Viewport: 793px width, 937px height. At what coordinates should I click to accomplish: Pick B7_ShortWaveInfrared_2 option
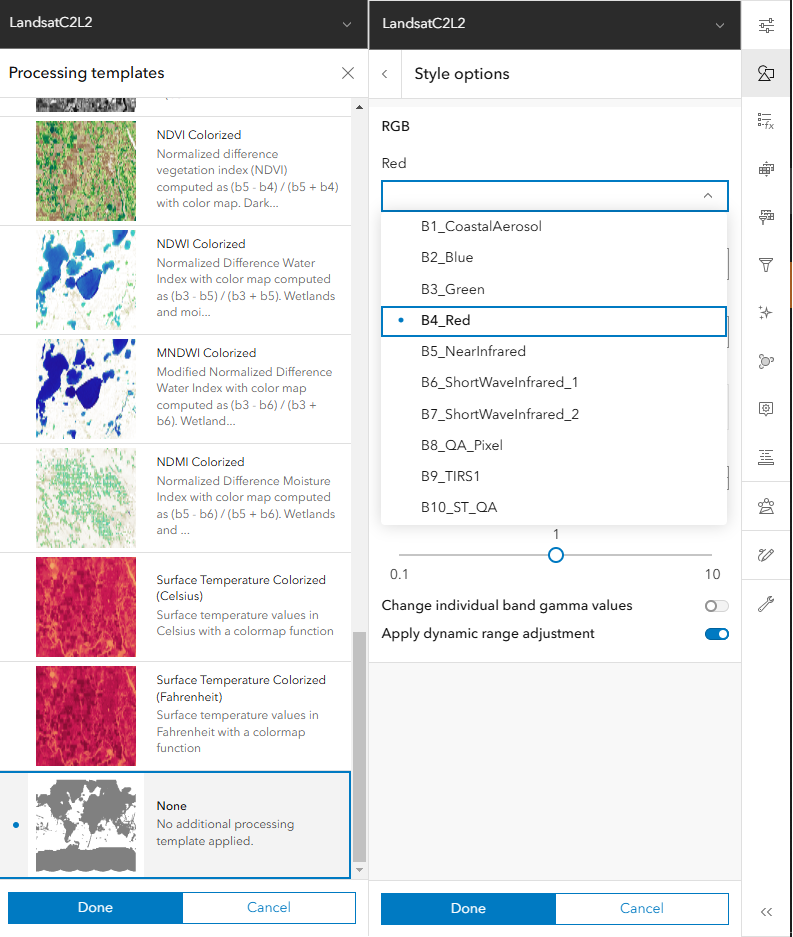click(500, 414)
